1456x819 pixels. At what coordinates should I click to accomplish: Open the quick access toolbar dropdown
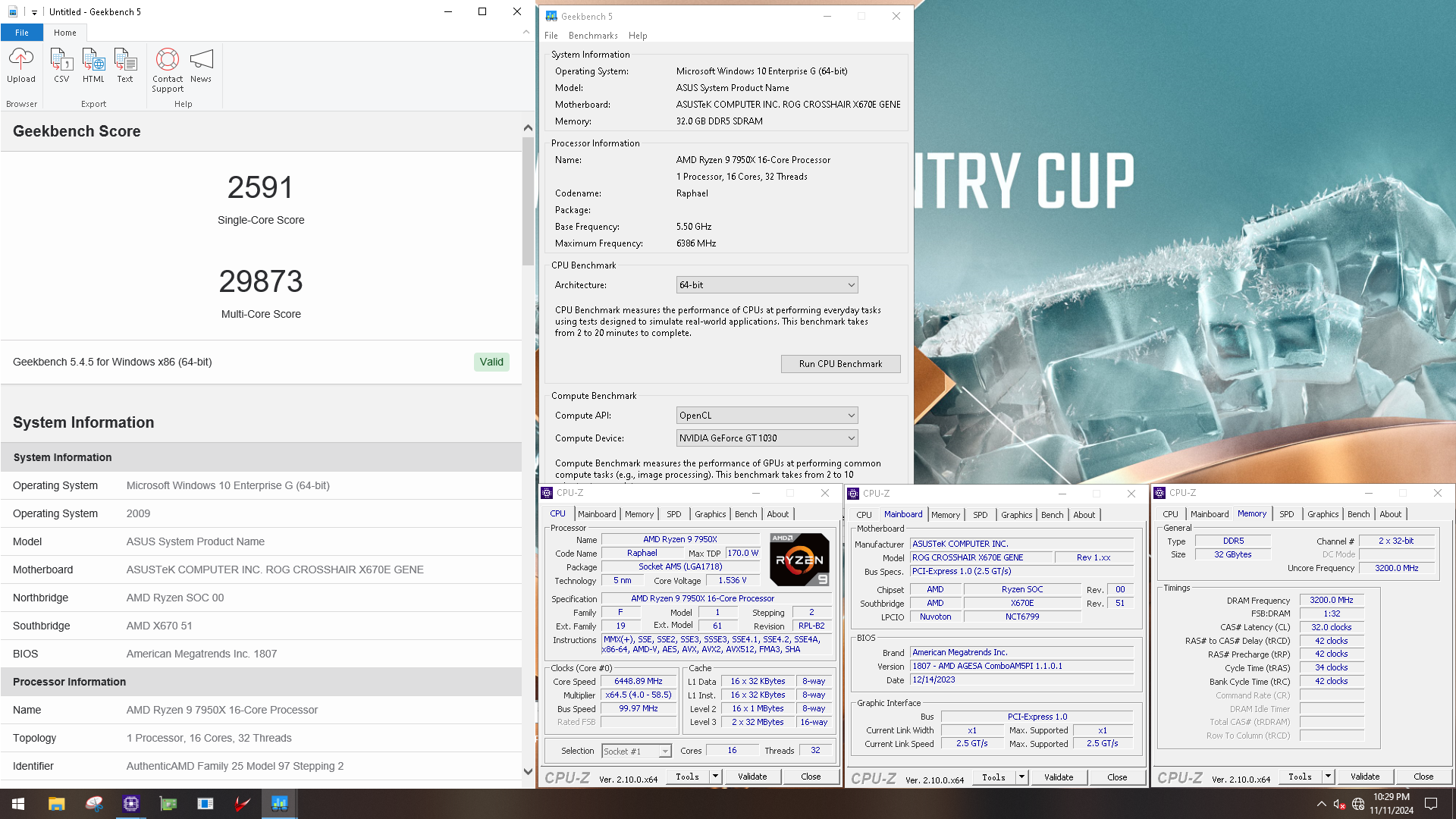(x=34, y=12)
